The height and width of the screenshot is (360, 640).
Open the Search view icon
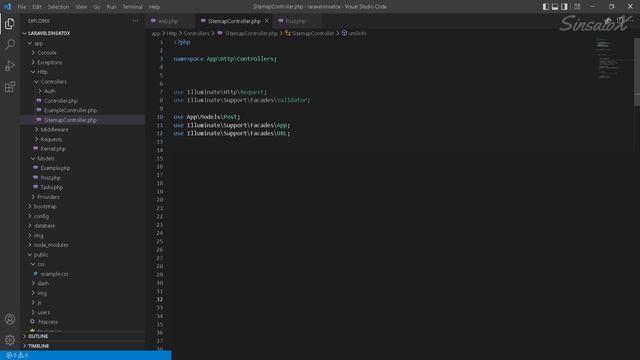10,44
